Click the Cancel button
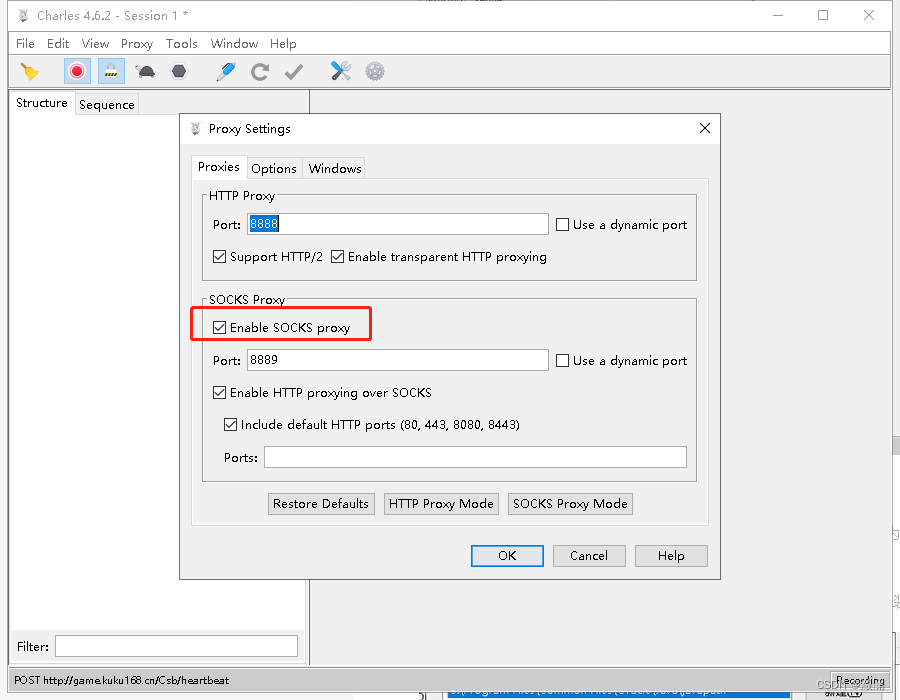 coord(589,556)
